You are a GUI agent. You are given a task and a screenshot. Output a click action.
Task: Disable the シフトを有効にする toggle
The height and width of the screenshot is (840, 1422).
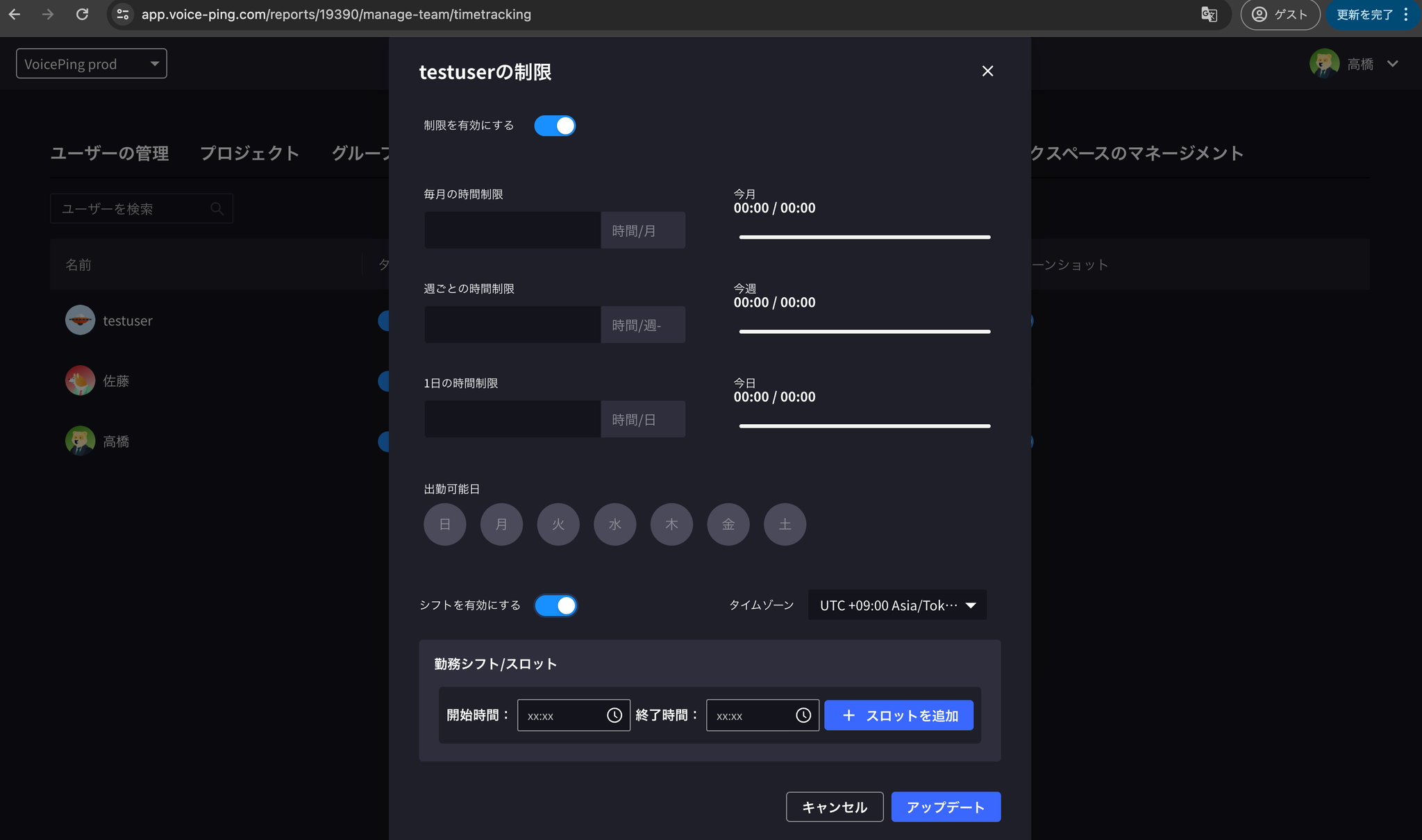[x=555, y=605]
